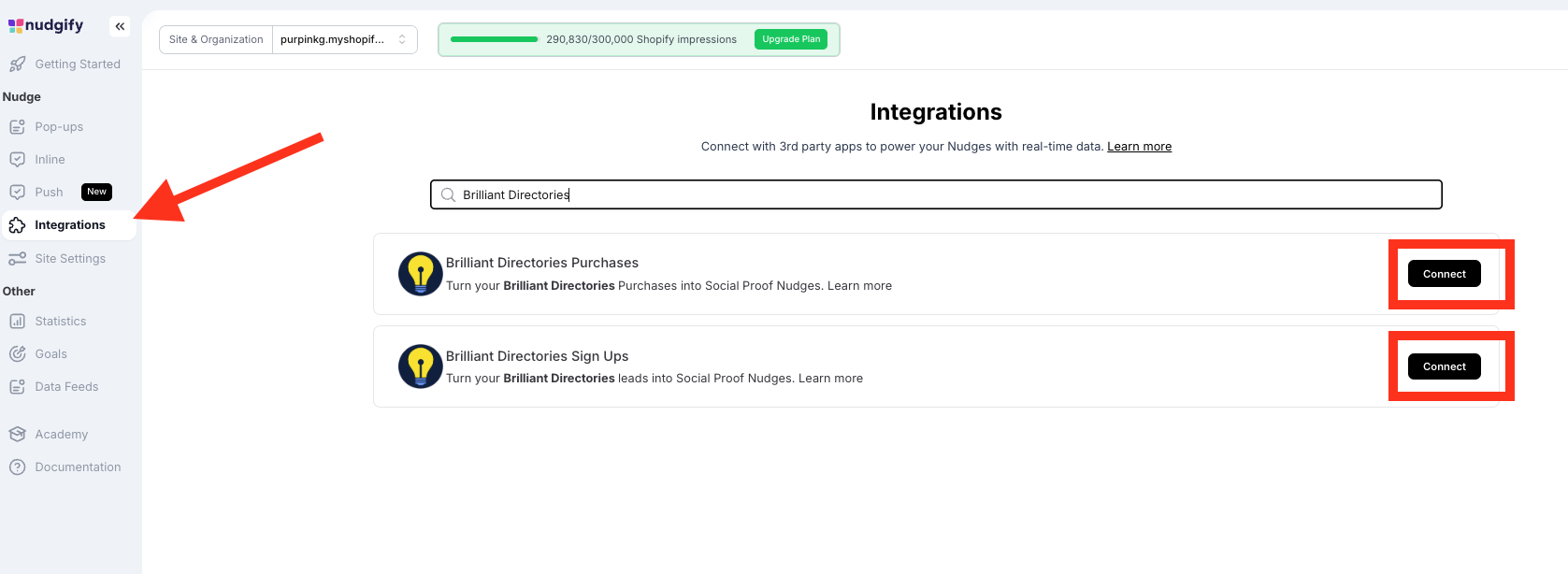Click the Brilliant Directories Sign Ups title

pyautogui.click(x=537, y=356)
